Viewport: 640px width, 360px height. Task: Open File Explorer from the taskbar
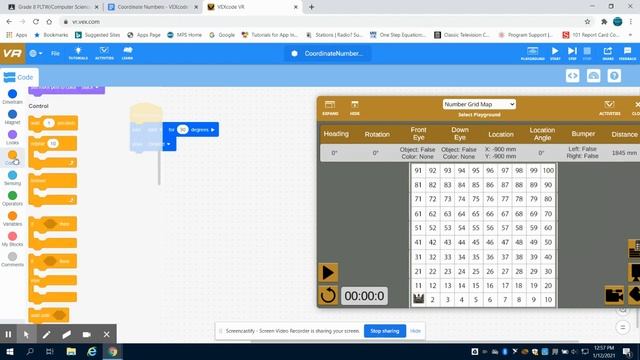(71, 351)
